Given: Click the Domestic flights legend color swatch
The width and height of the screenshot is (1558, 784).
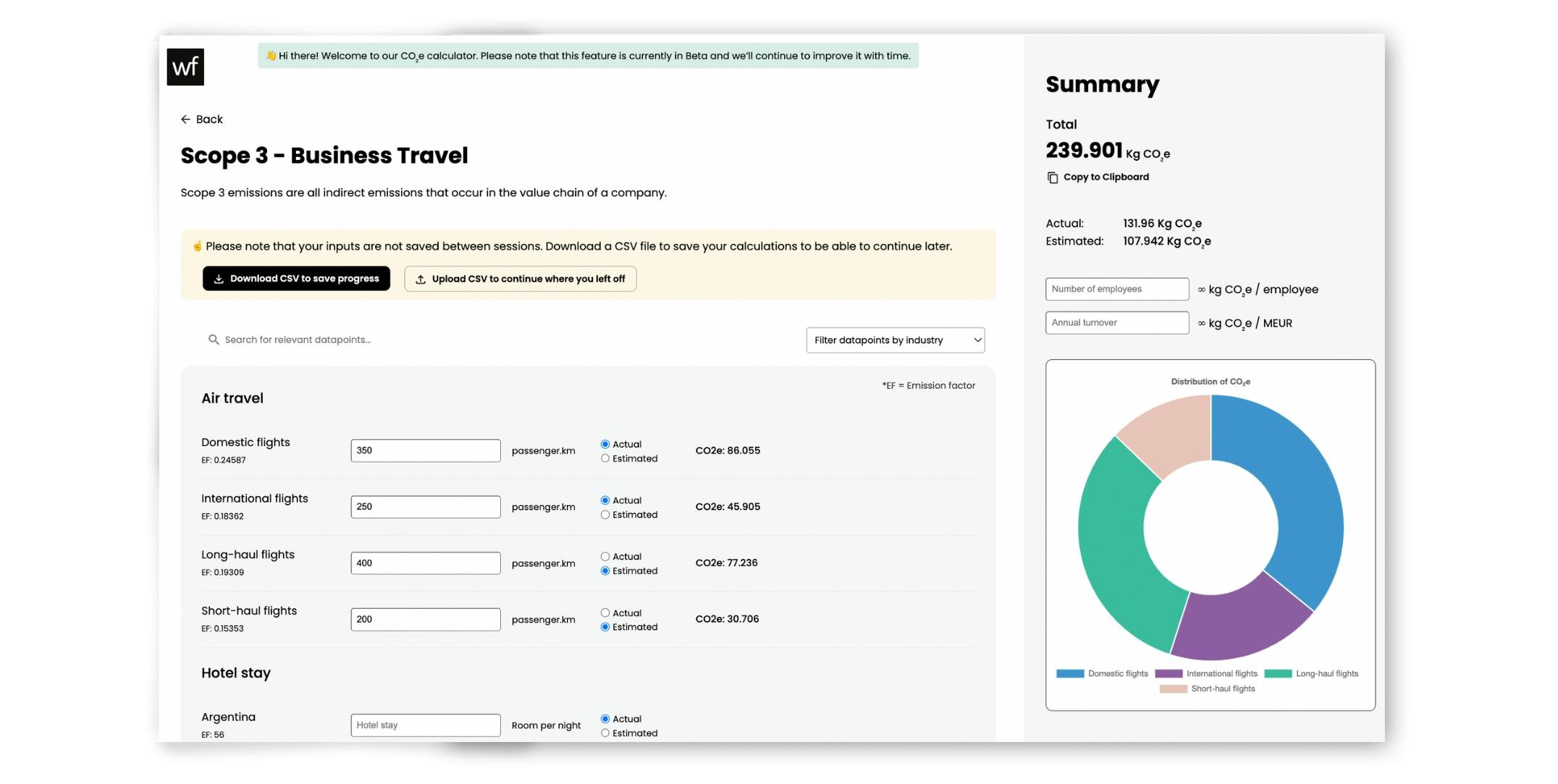Looking at the screenshot, I should [x=1069, y=673].
